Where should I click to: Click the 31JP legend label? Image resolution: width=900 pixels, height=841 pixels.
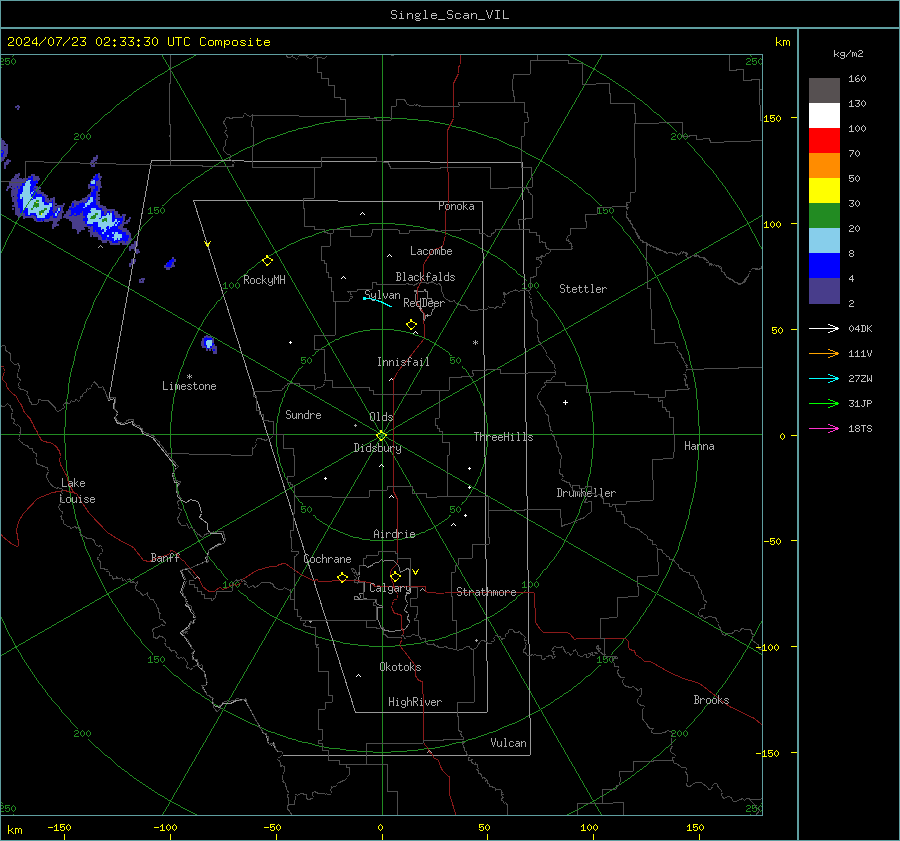point(860,404)
